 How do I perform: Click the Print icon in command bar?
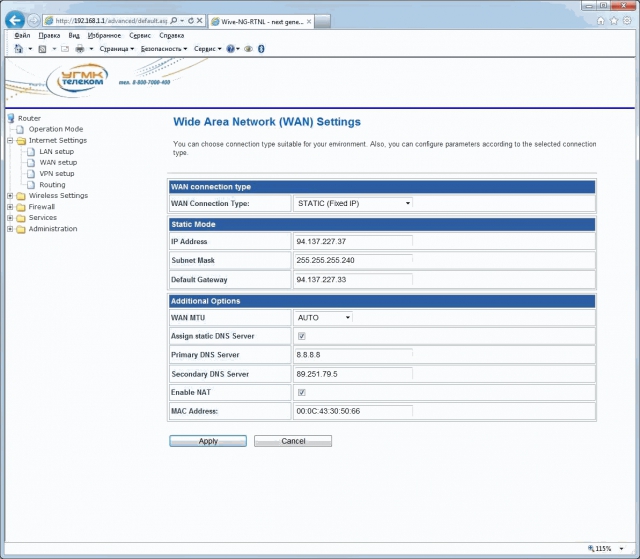tap(80, 48)
